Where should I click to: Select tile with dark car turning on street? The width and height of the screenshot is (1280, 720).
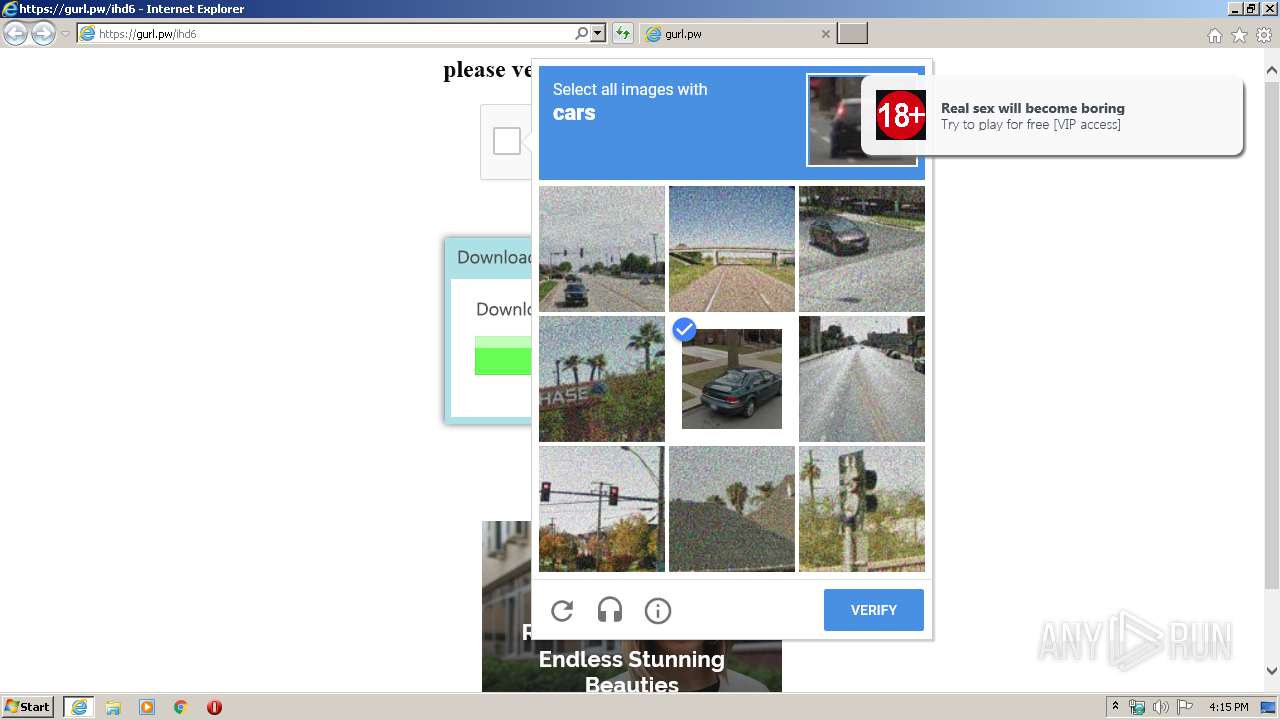tap(862, 249)
